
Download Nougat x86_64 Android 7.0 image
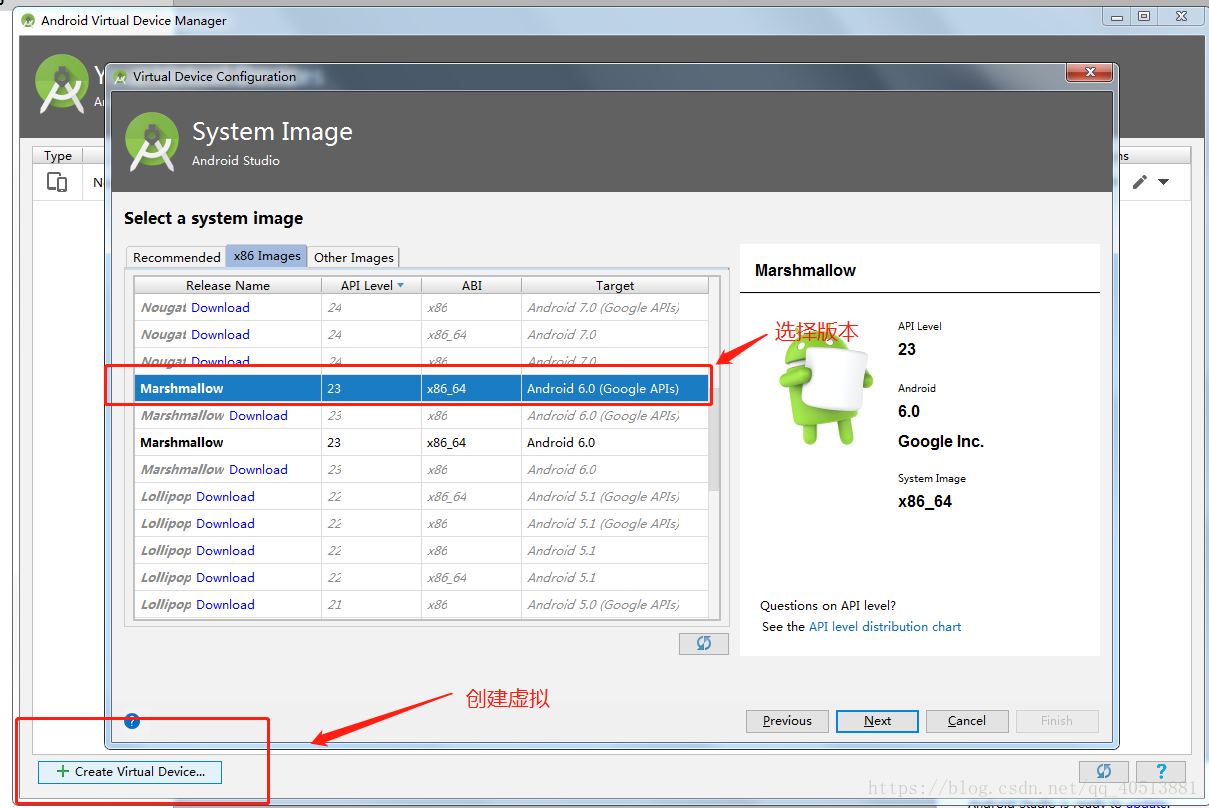[220, 334]
